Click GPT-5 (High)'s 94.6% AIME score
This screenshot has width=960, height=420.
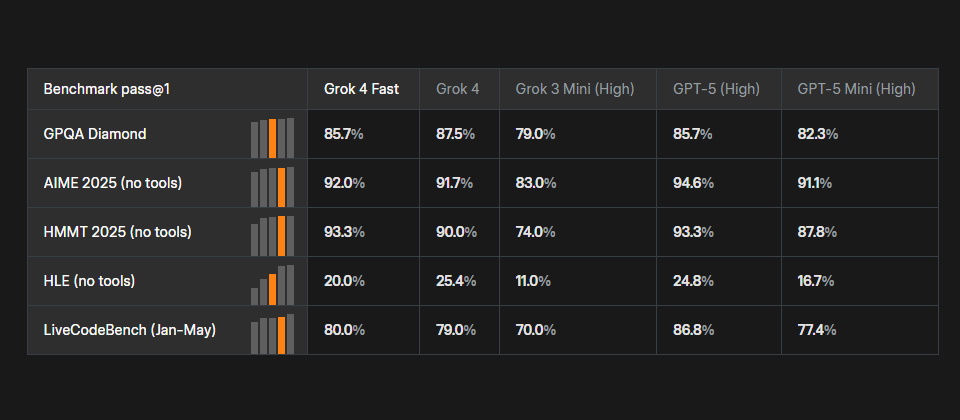click(693, 183)
